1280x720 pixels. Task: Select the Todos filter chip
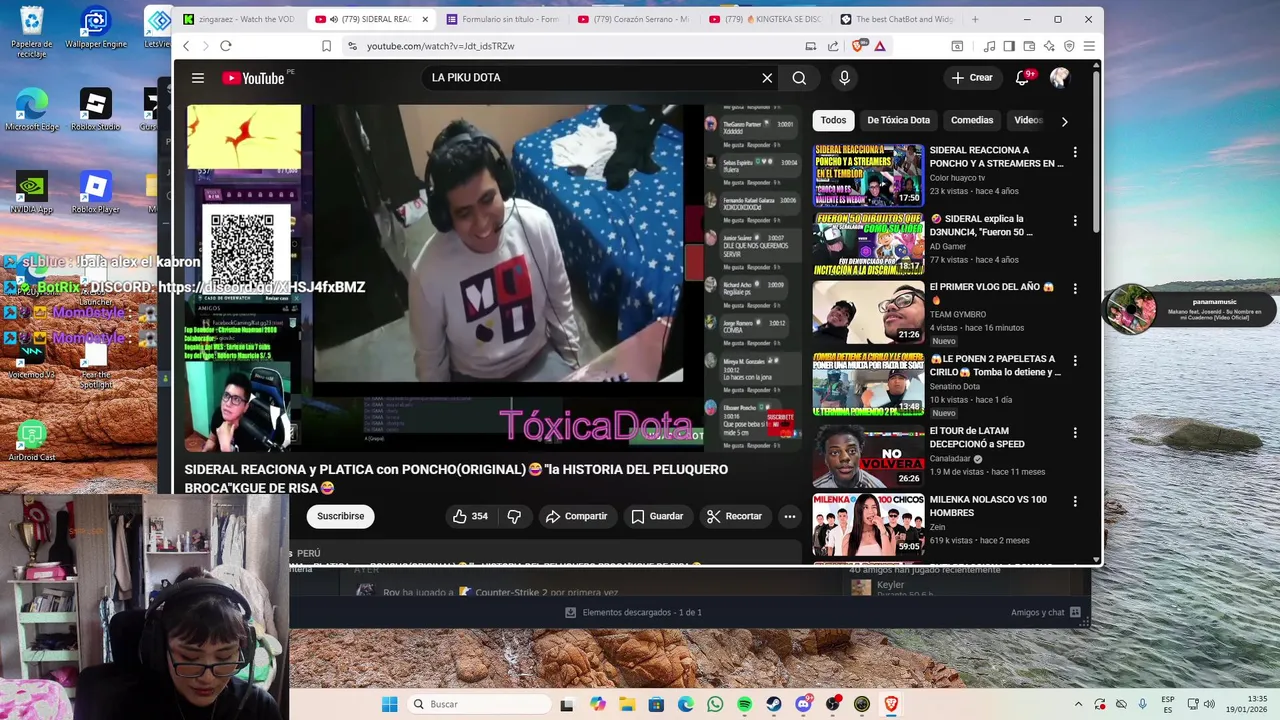833,120
